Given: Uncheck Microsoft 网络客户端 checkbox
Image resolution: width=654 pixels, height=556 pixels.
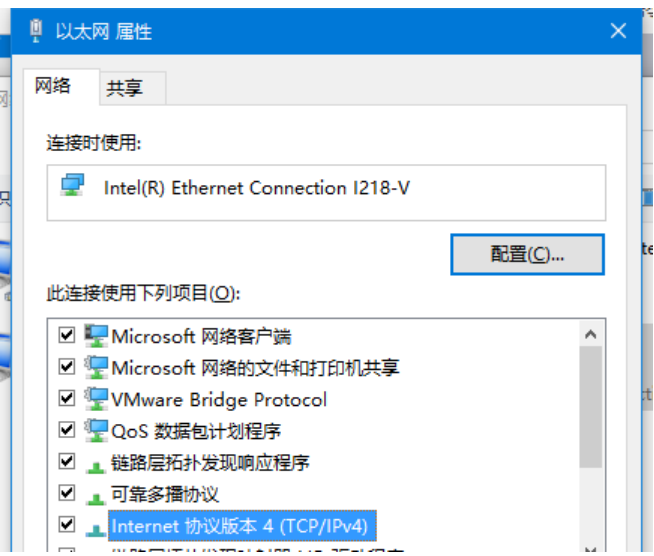Looking at the screenshot, I should tap(67, 335).
